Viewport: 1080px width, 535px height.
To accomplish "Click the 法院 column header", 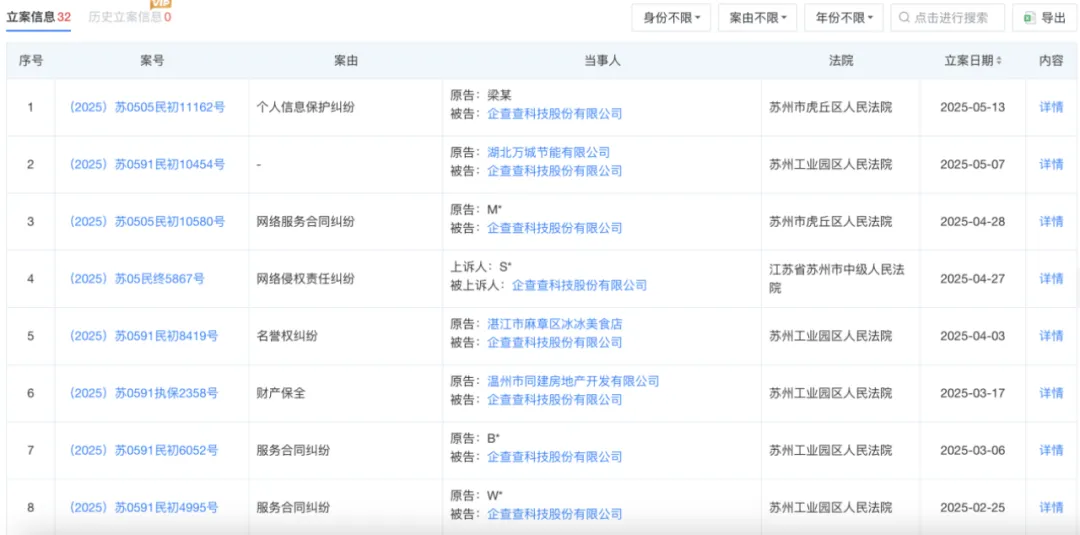I will [x=840, y=61].
